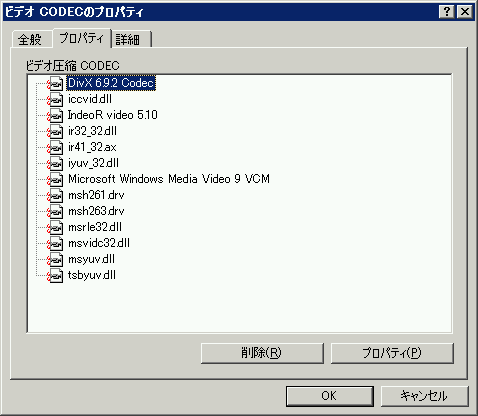Image resolution: width=478 pixels, height=416 pixels.
Task: Click the icon beside ir32_32.dll
Action: (x=55, y=131)
